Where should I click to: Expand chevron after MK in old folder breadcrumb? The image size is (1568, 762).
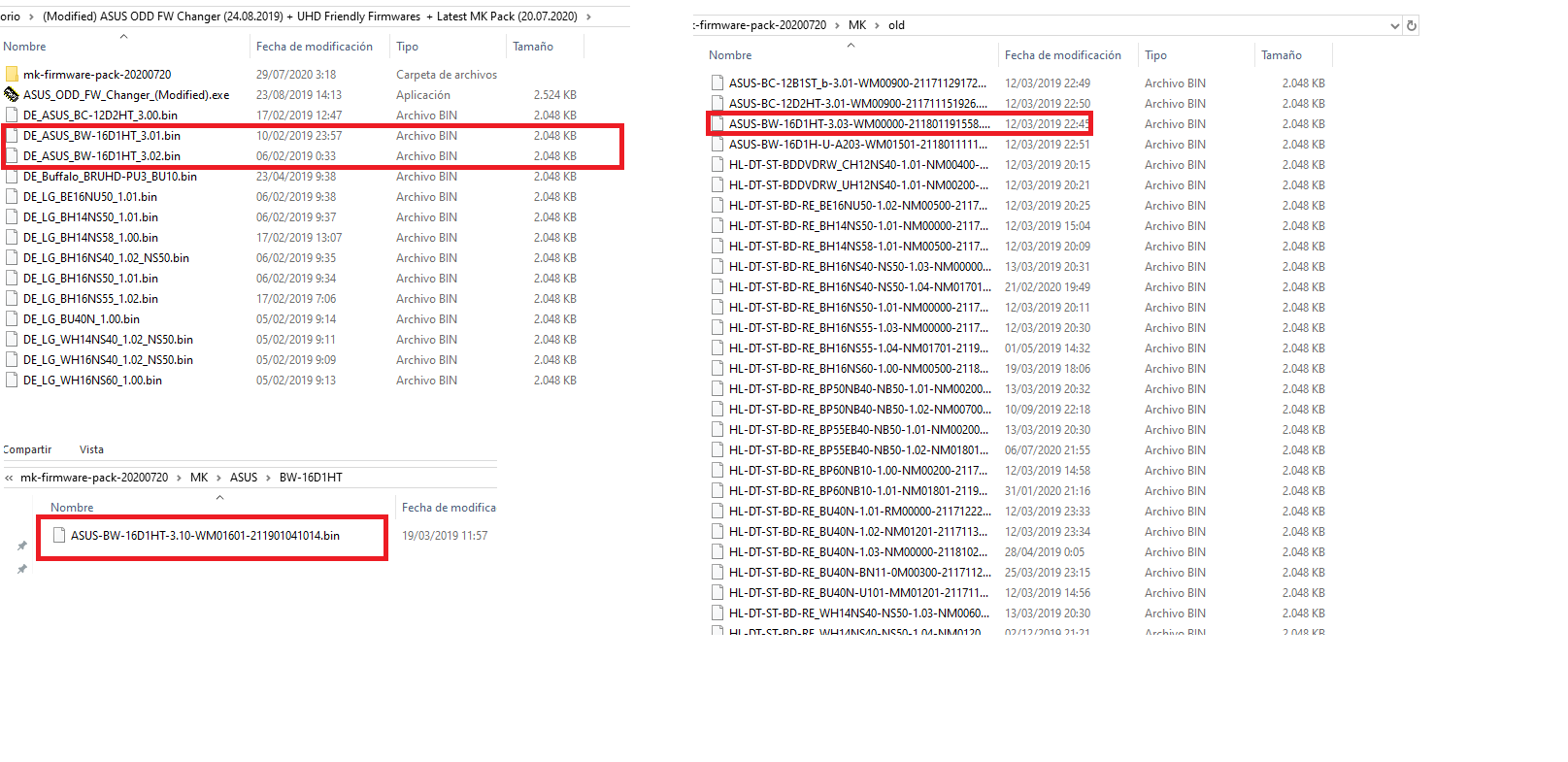click(878, 25)
